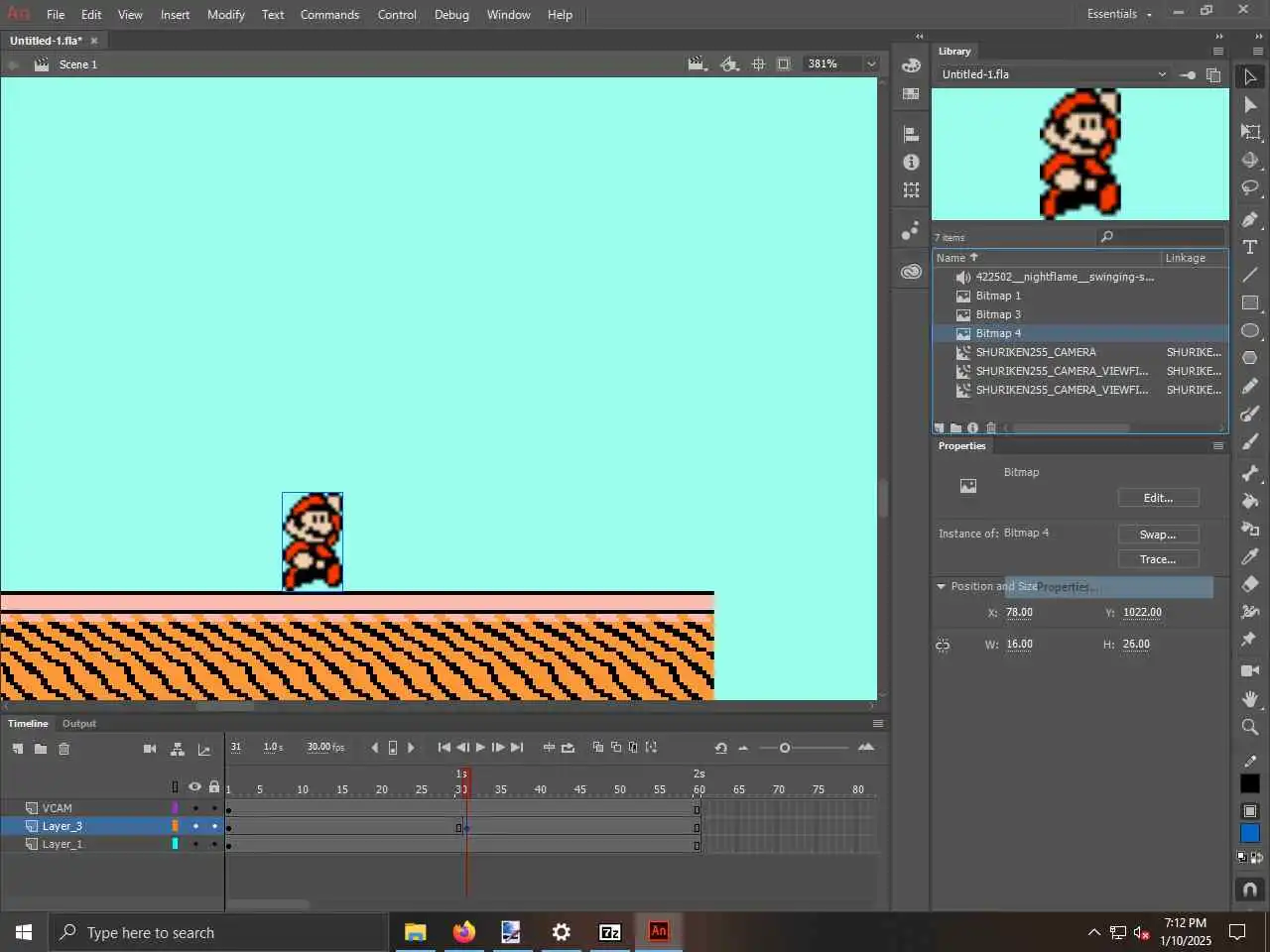
Task: Open the Essentials workspace dropdown
Action: (x=1119, y=14)
